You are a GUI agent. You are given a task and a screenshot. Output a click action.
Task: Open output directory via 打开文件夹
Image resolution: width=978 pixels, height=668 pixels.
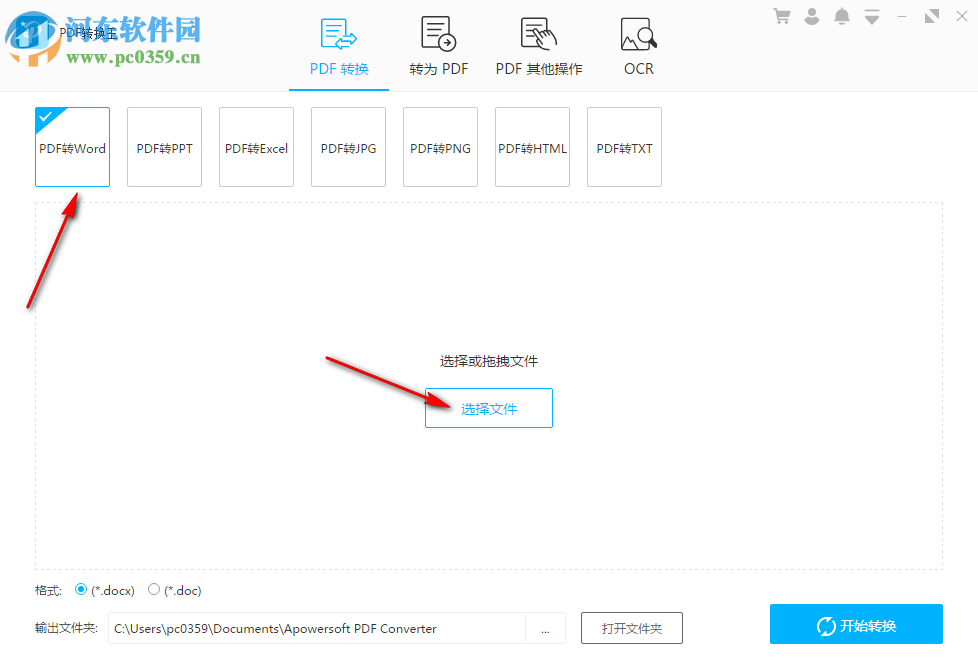tap(634, 628)
